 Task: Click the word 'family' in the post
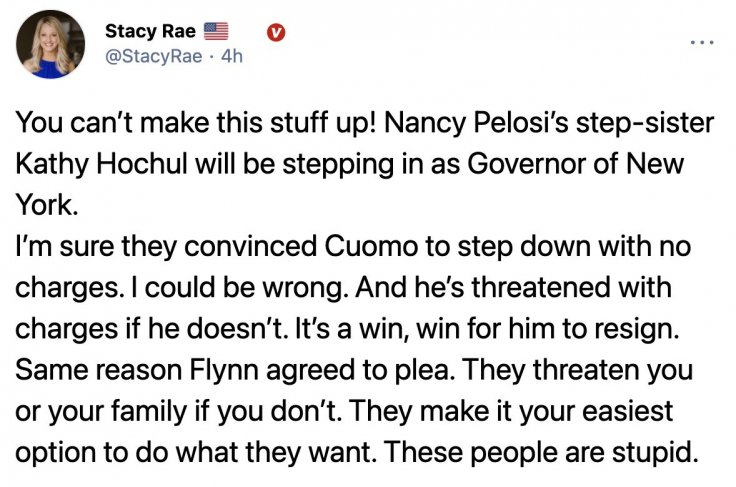[148, 412]
